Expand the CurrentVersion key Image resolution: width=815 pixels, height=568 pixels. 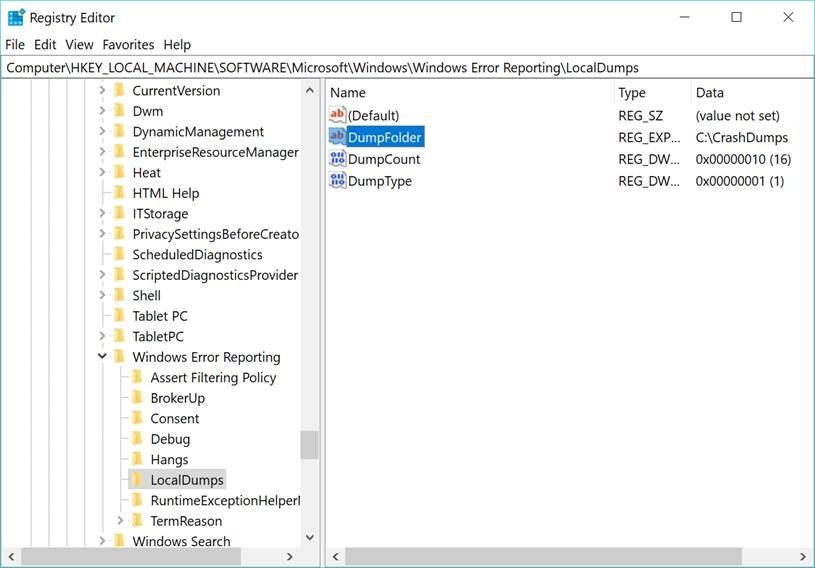click(102, 91)
